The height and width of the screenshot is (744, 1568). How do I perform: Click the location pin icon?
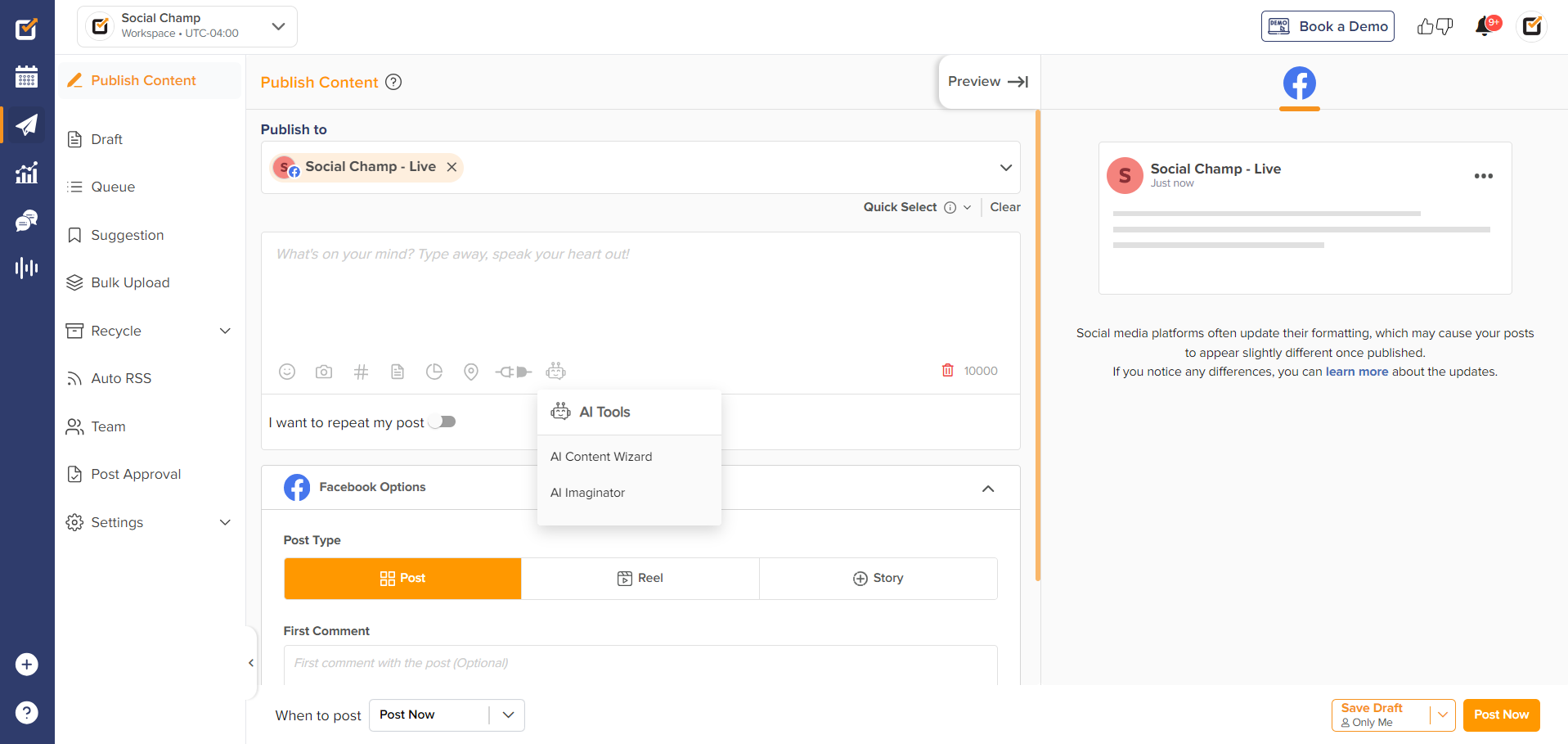[471, 372]
